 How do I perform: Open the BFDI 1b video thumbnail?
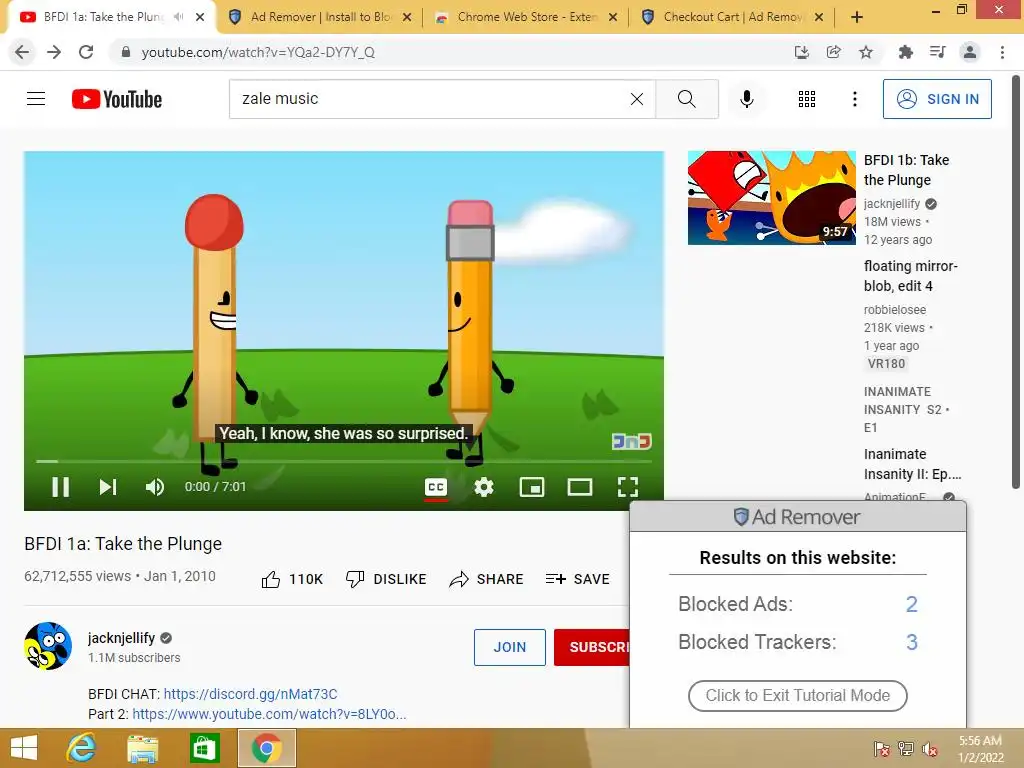pos(771,198)
